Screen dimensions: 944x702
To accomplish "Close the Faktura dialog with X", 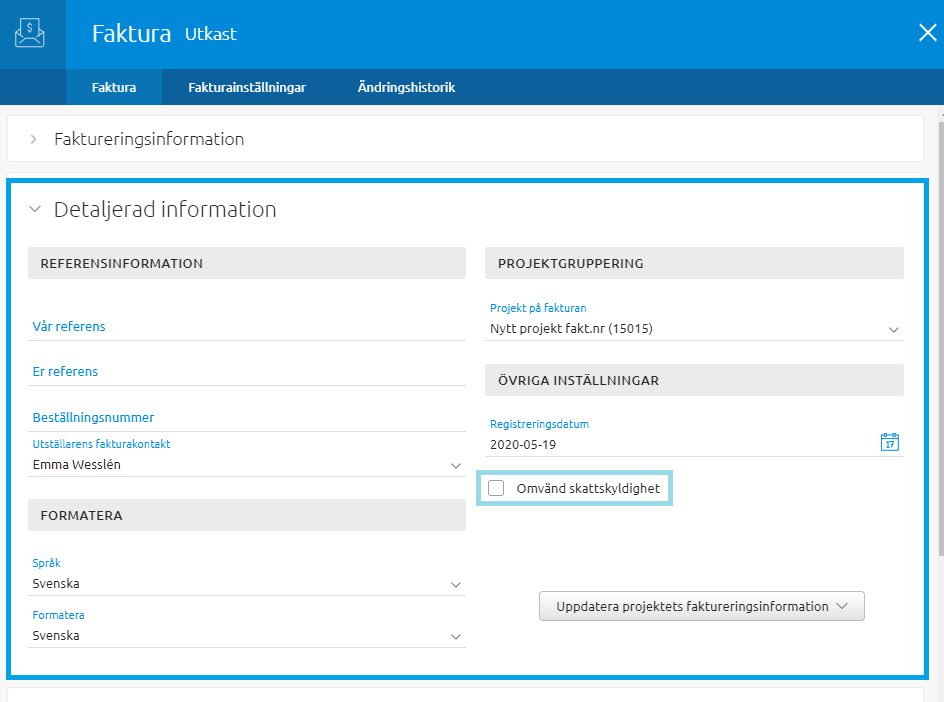I will pyautogui.click(x=926, y=33).
